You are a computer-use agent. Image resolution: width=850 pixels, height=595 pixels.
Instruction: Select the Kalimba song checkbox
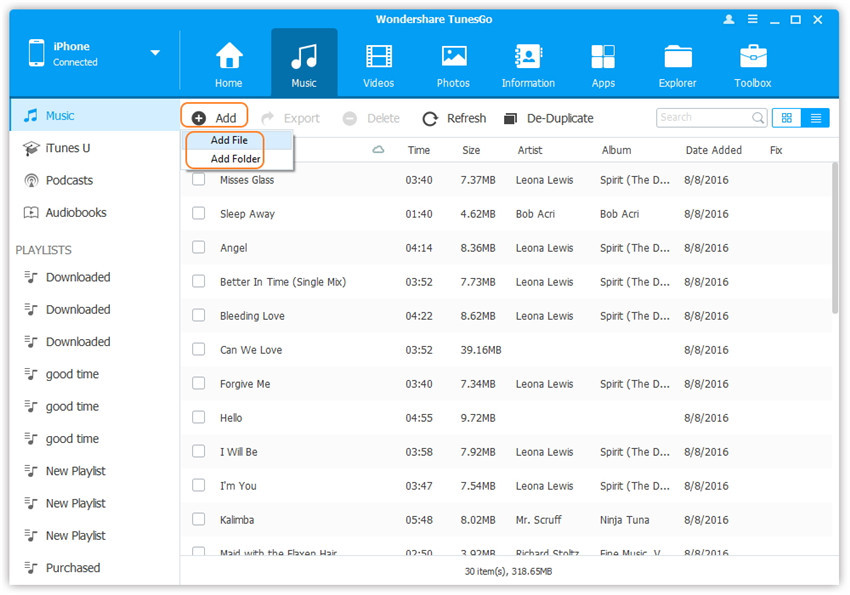tap(199, 520)
